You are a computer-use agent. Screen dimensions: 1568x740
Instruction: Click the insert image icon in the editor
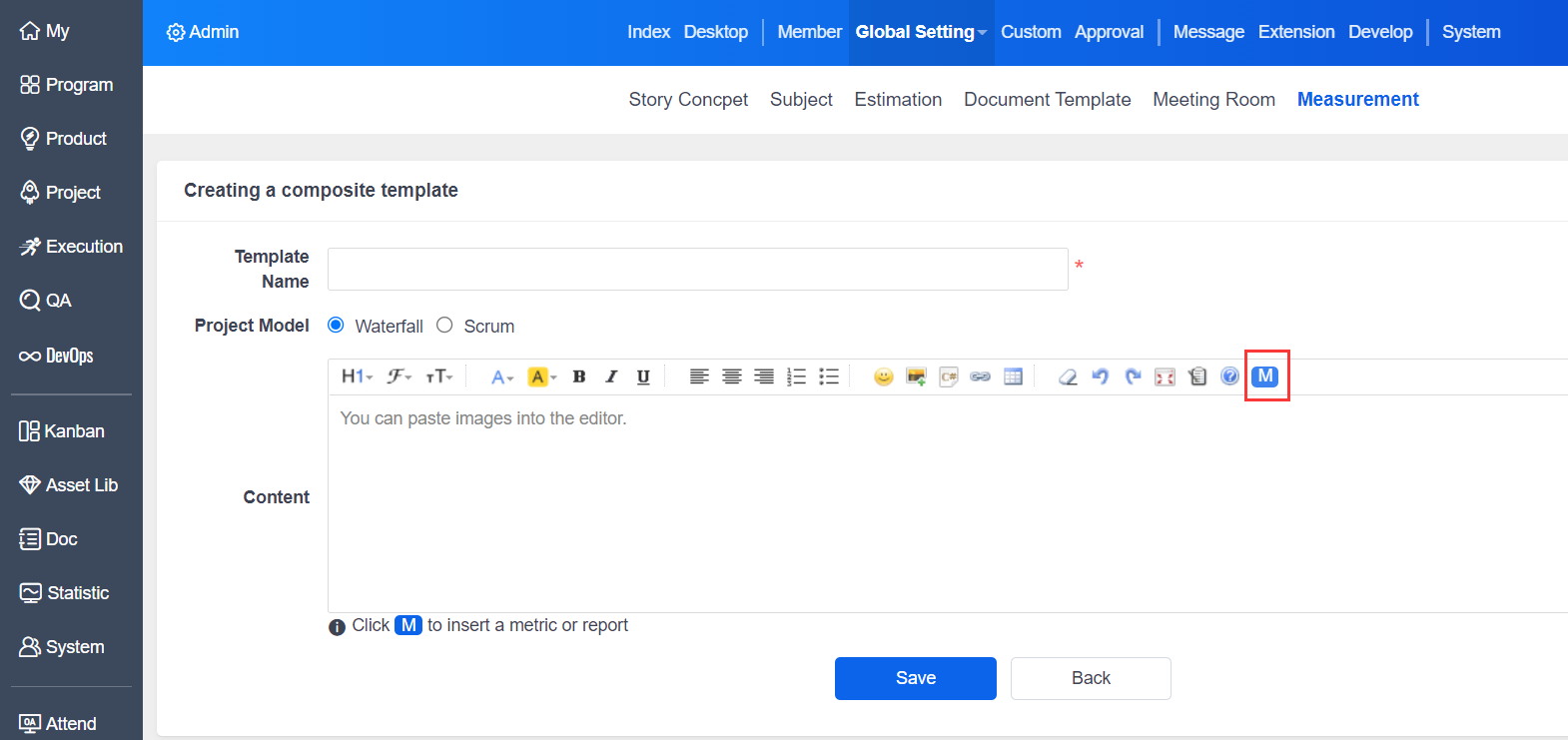pyautogui.click(x=915, y=376)
